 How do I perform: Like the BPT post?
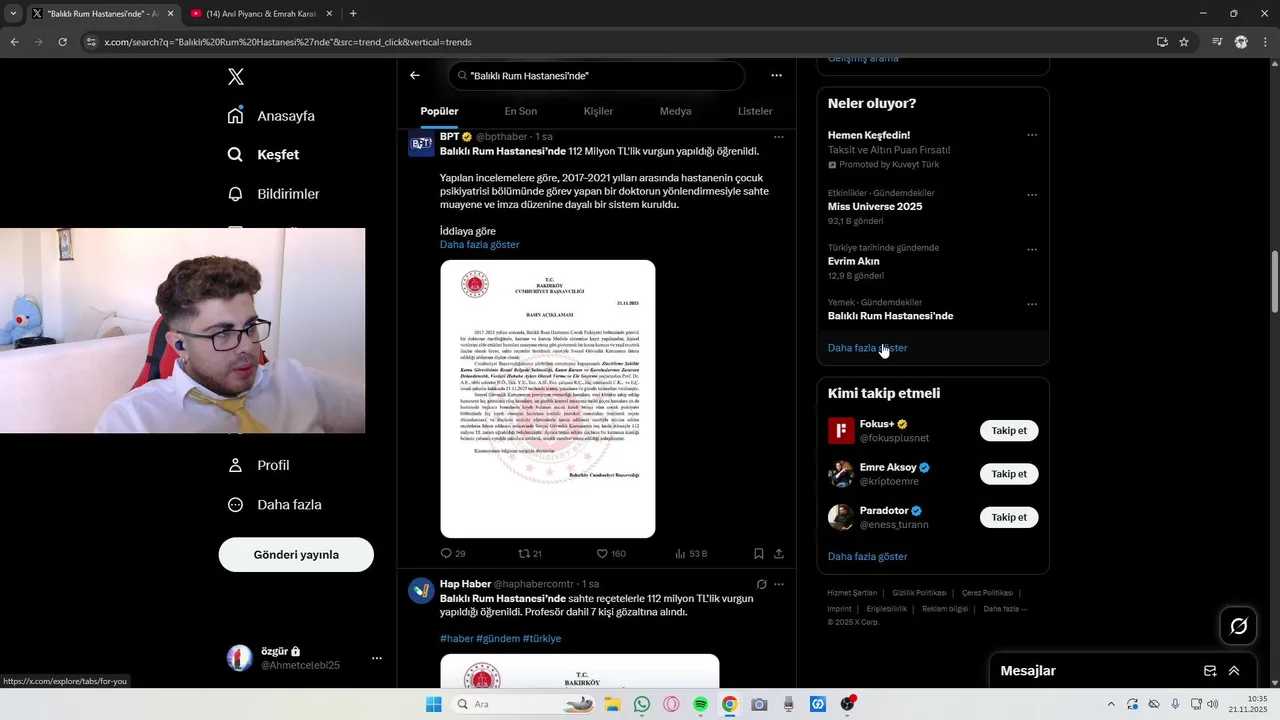pos(602,554)
